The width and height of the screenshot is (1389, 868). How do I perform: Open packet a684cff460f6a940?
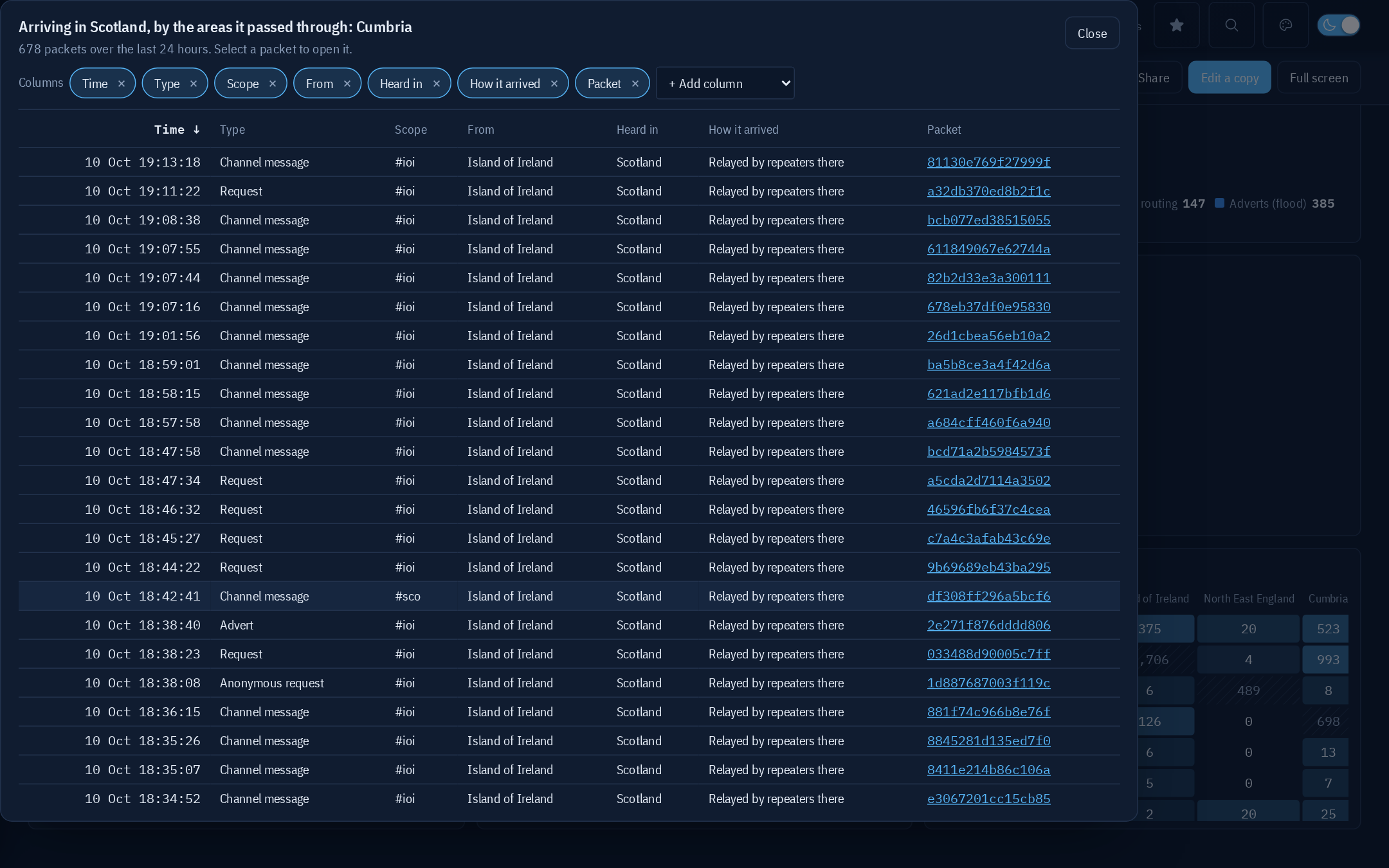coord(988,422)
